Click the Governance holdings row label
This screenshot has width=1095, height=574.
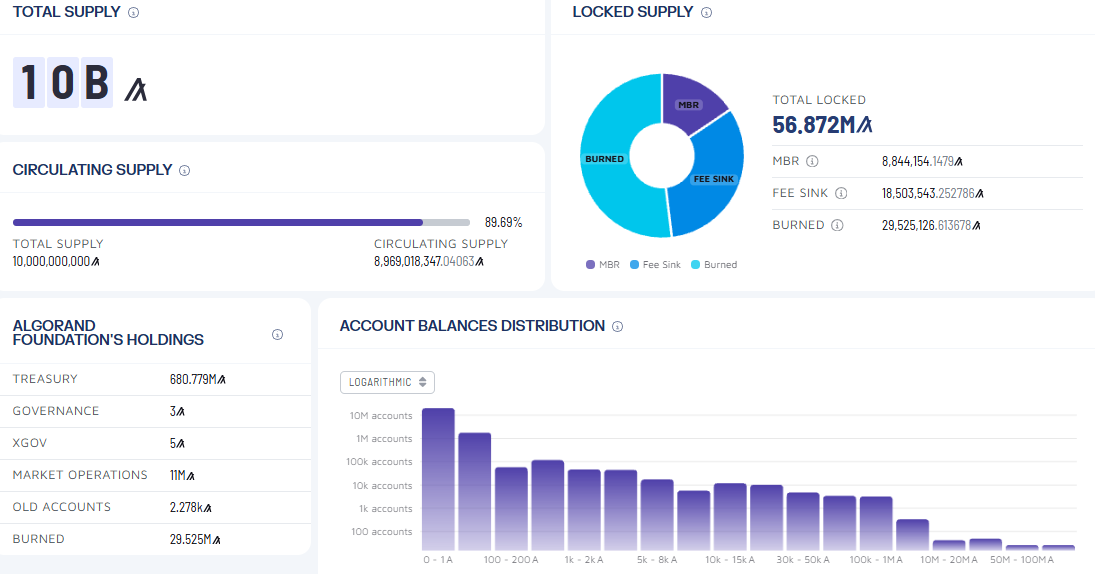coord(56,411)
